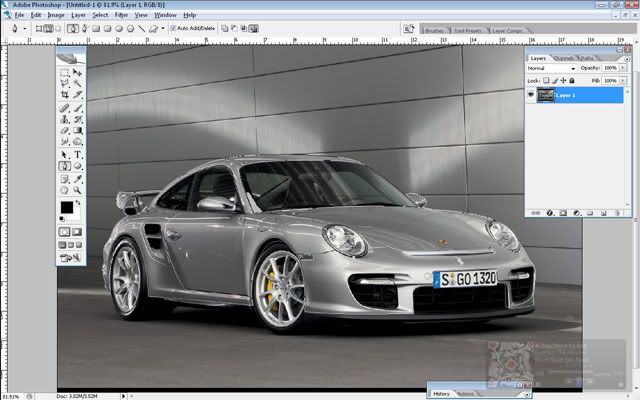Click the Paths option button

click(49, 29)
